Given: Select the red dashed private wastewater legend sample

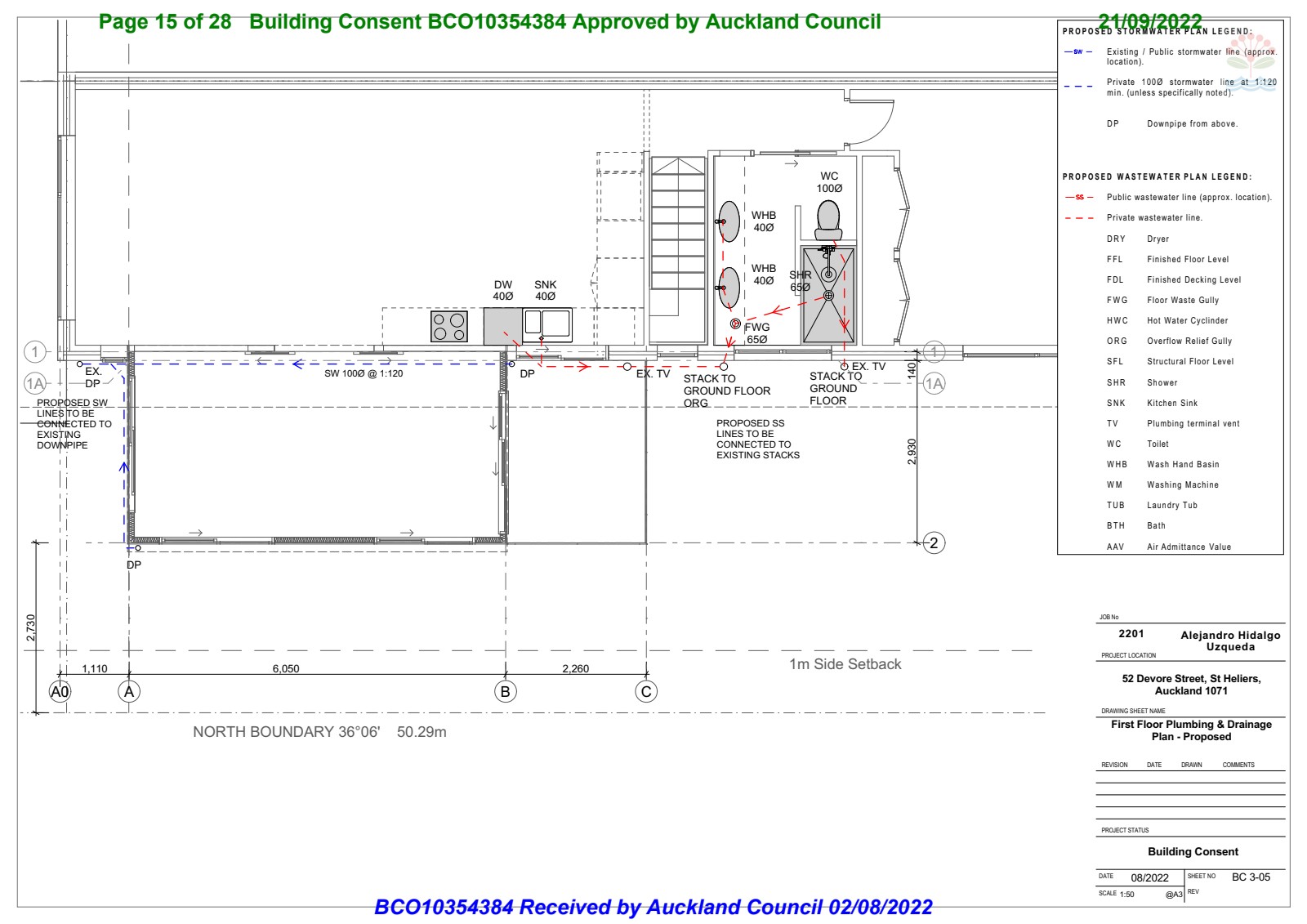Looking at the screenshot, I should point(1078,218).
